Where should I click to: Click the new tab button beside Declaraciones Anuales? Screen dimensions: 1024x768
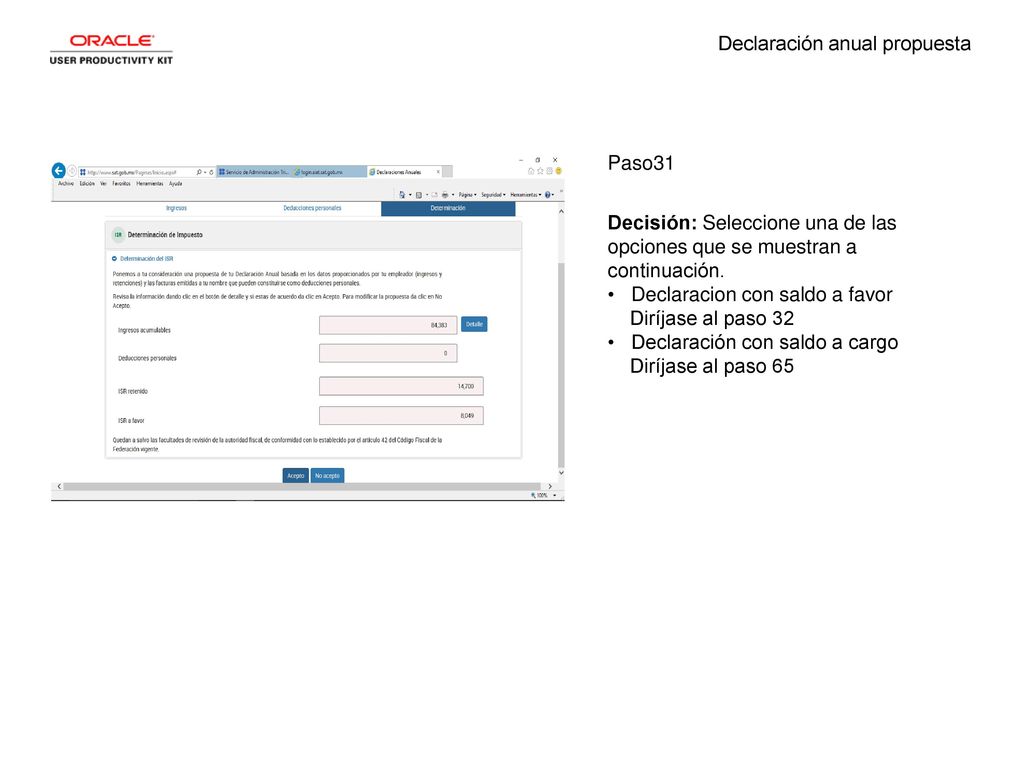[447, 172]
